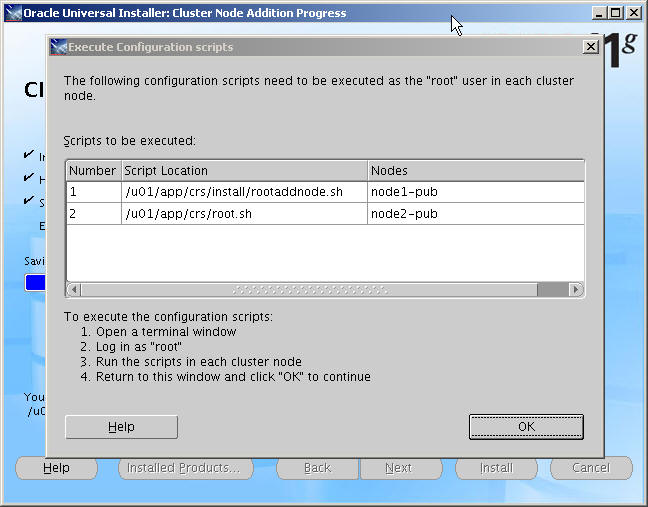648x507 pixels.
Task: Click Cancel in the installer window
Action: [591, 468]
